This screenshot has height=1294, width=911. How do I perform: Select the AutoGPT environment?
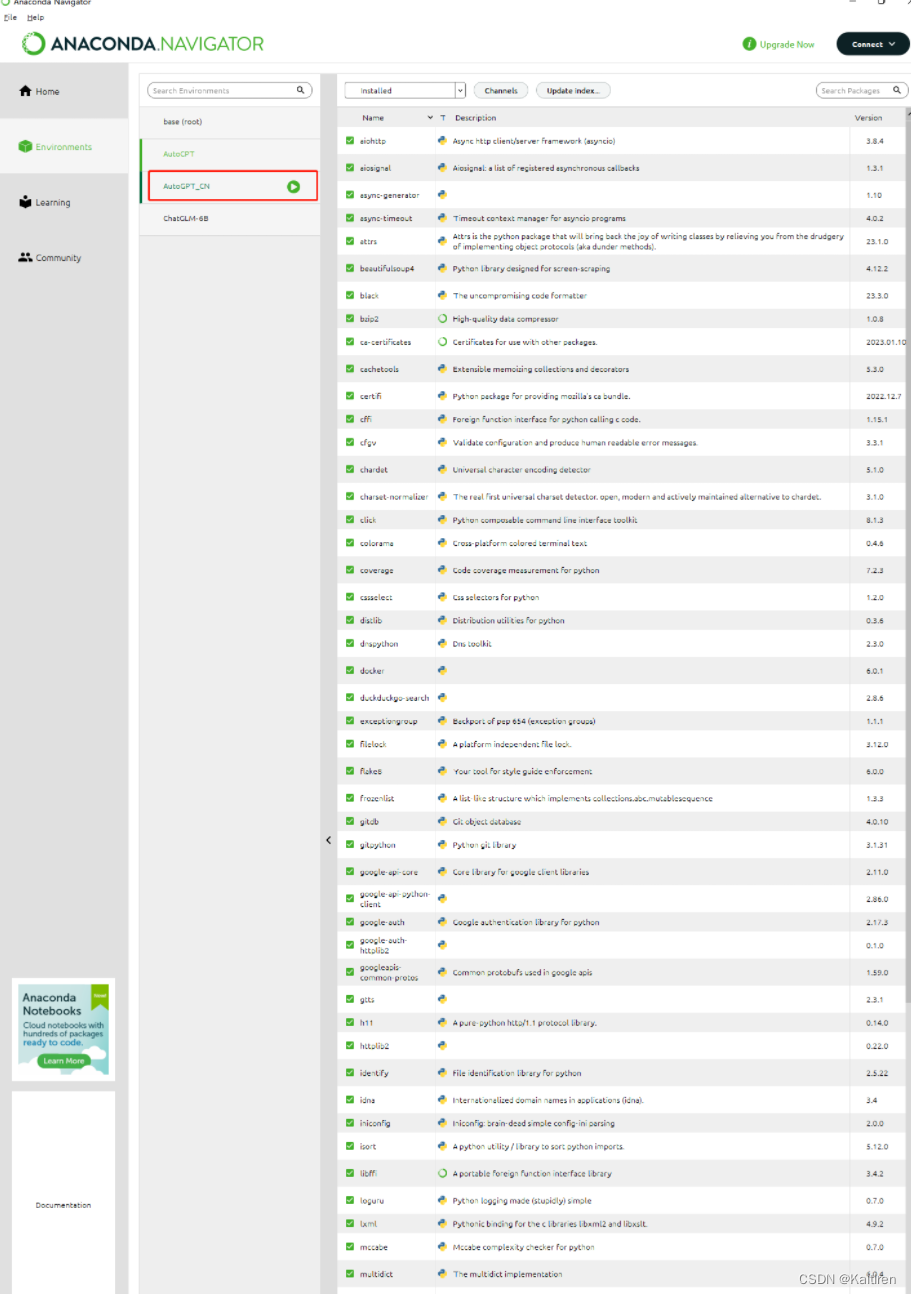[x=231, y=154]
